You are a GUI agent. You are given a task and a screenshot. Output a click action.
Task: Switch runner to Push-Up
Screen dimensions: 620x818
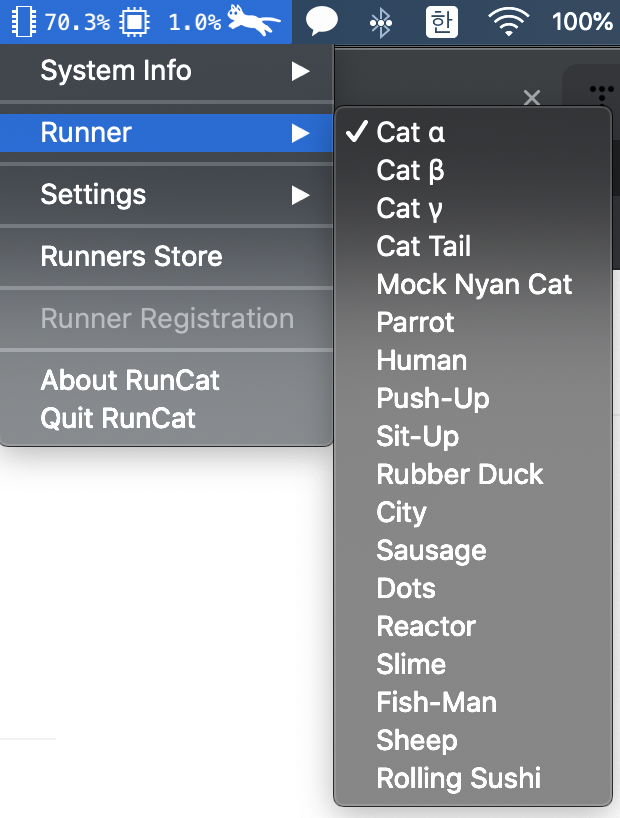473,398
